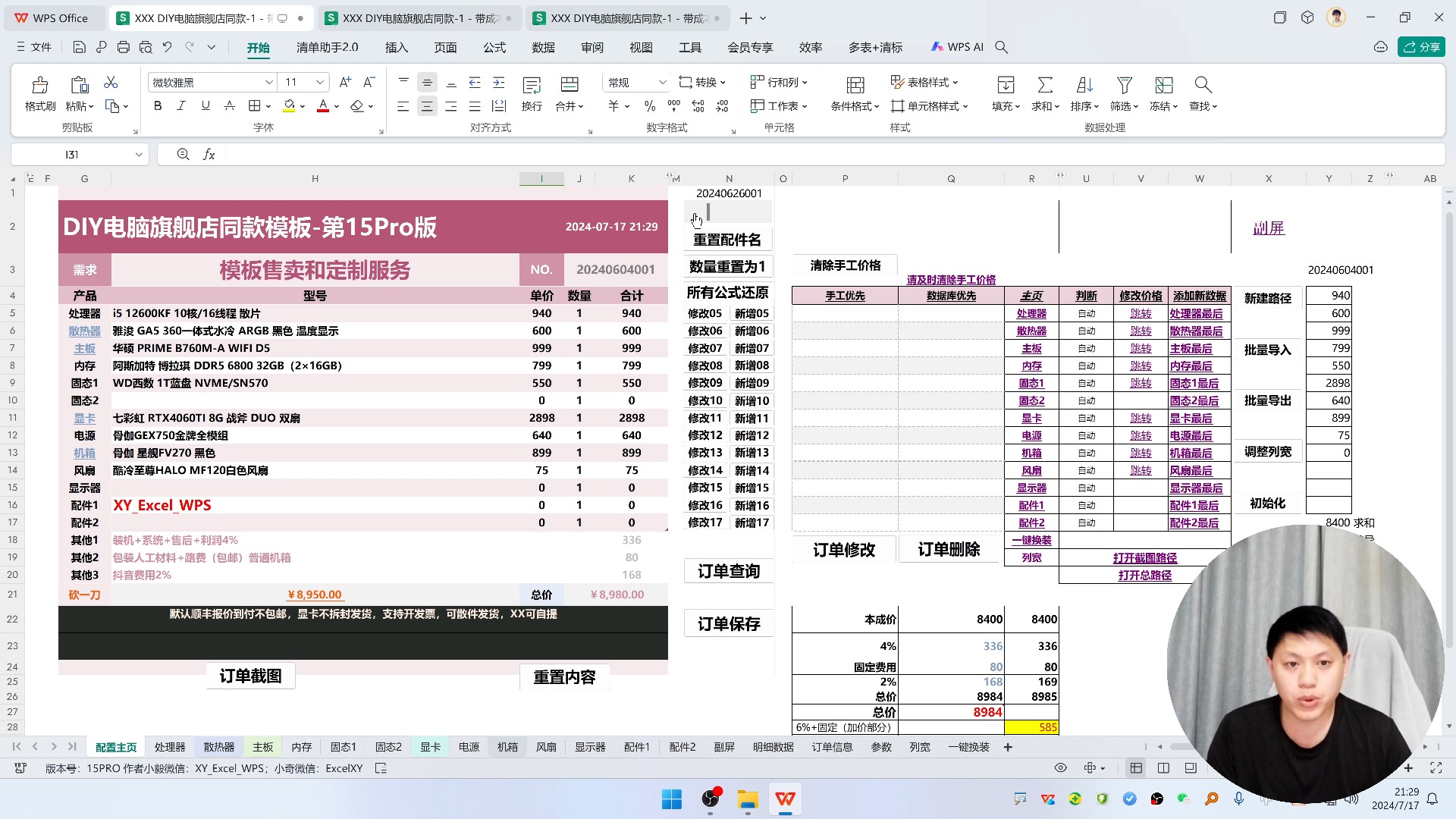Click the Format Painter (格式刷) icon

[x=40, y=85]
